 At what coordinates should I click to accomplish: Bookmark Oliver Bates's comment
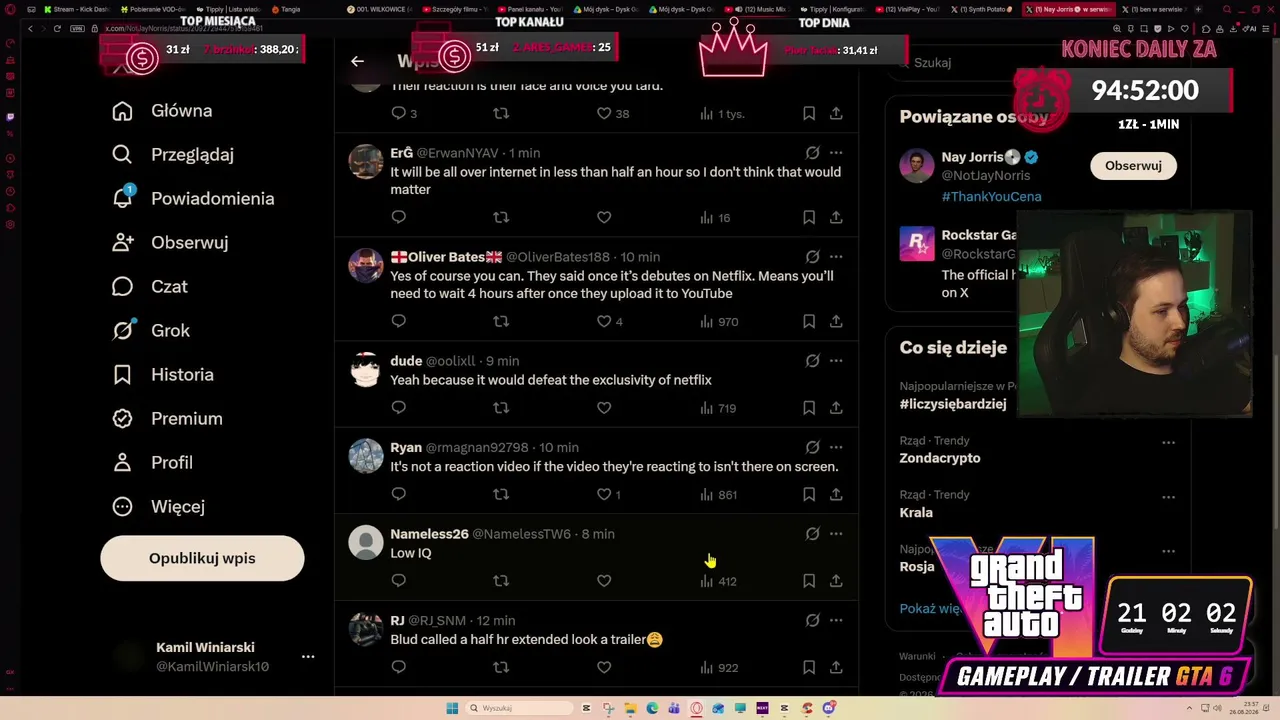[x=809, y=321]
